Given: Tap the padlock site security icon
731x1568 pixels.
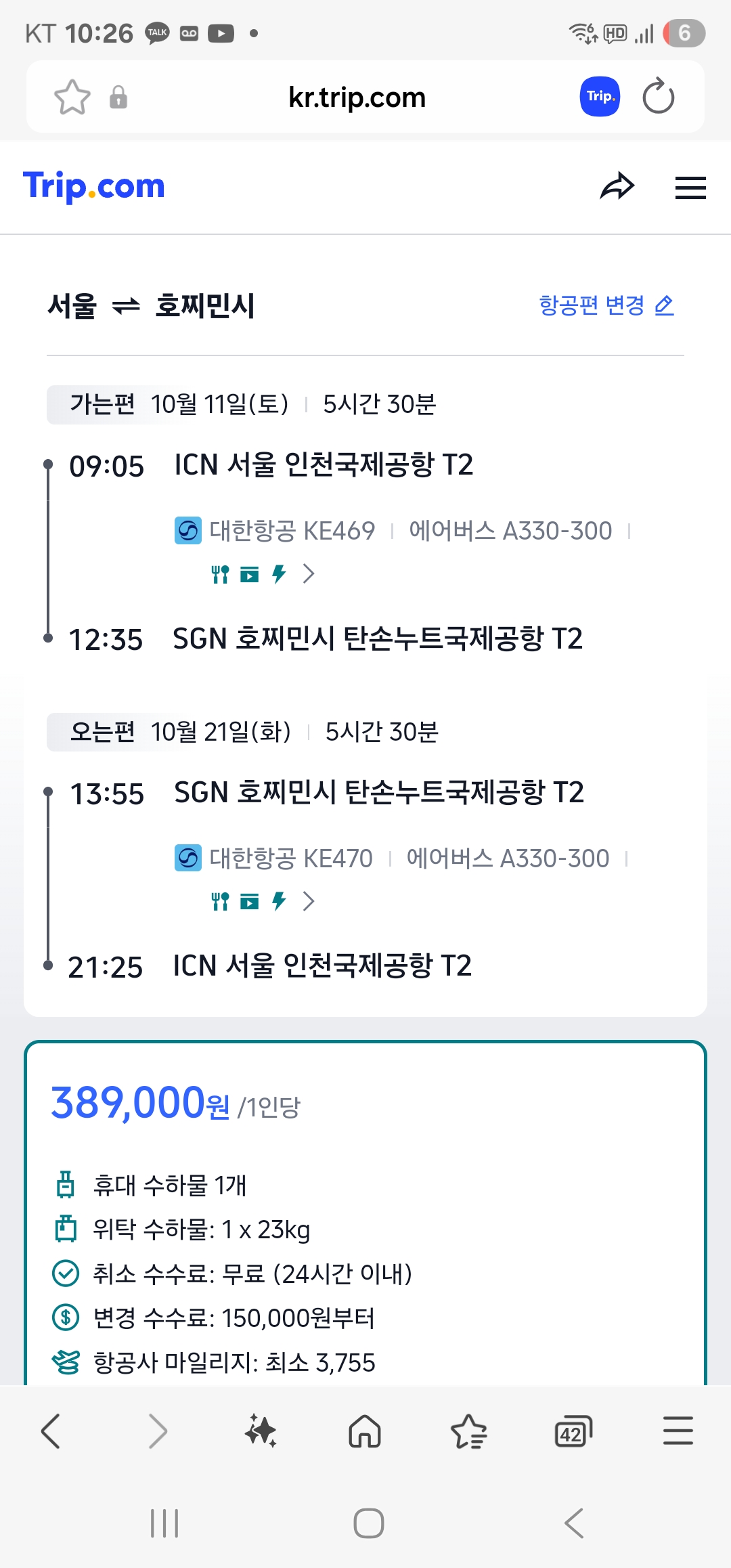Looking at the screenshot, I should (118, 97).
